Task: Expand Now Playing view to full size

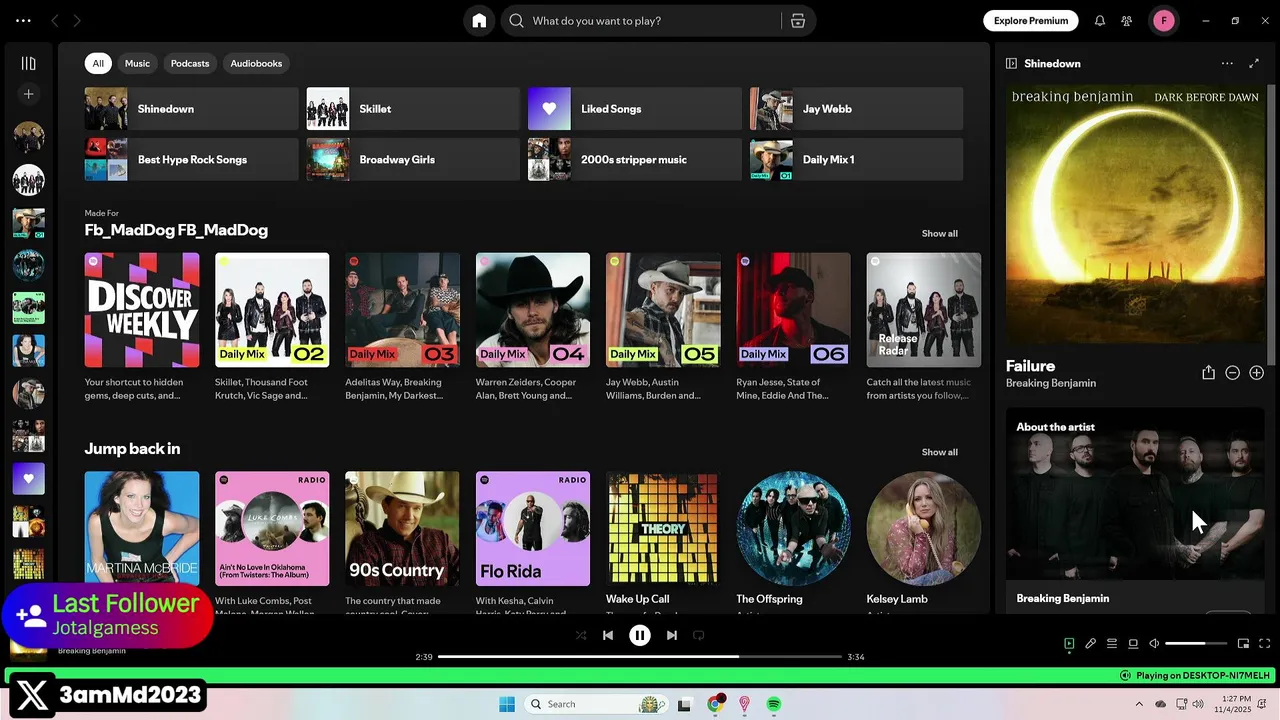Action: tap(1254, 63)
